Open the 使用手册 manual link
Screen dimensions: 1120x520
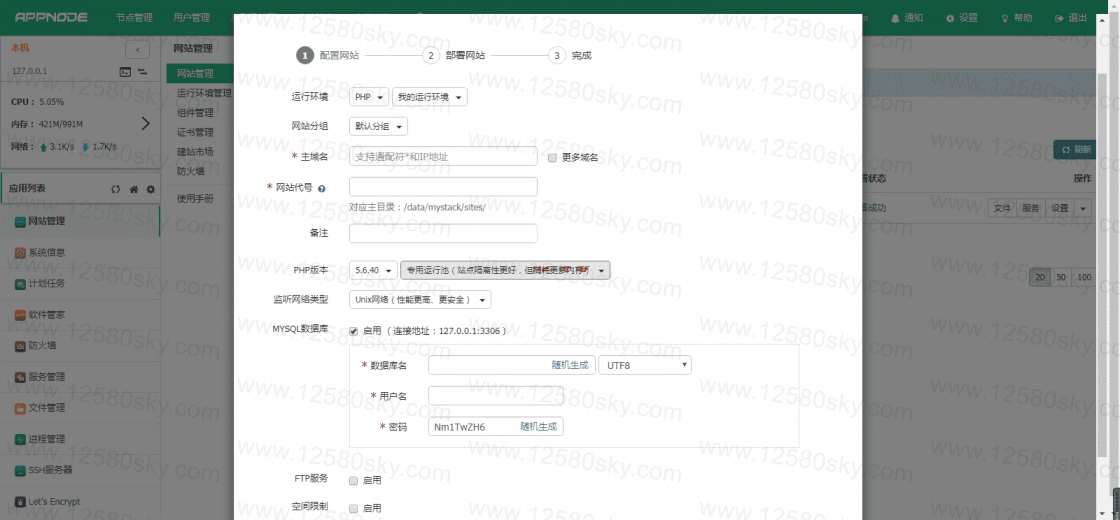pyautogui.click(x=196, y=199)
